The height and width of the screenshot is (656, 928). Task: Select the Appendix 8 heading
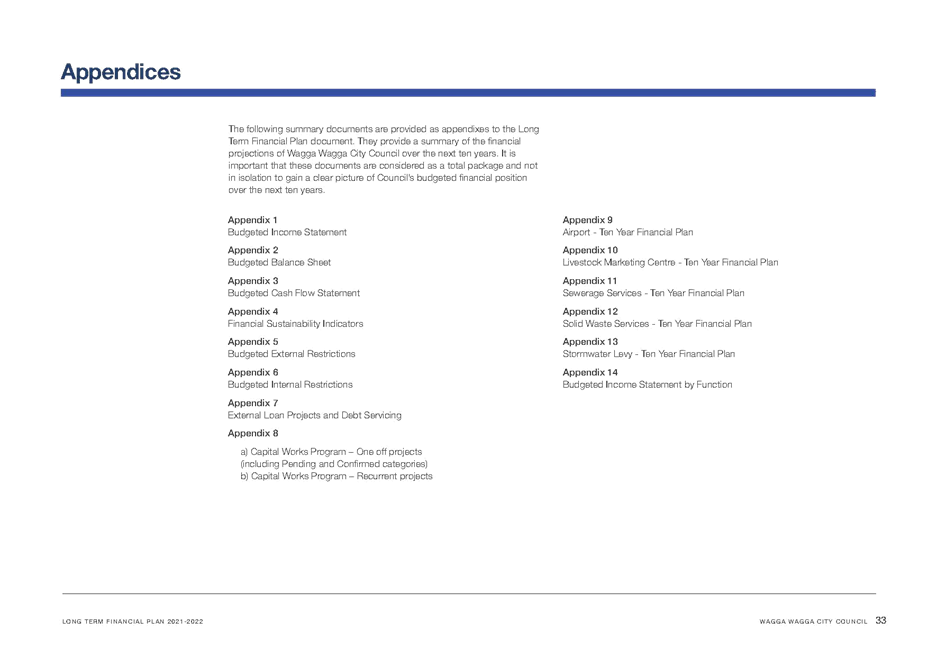tap(253, 433)
